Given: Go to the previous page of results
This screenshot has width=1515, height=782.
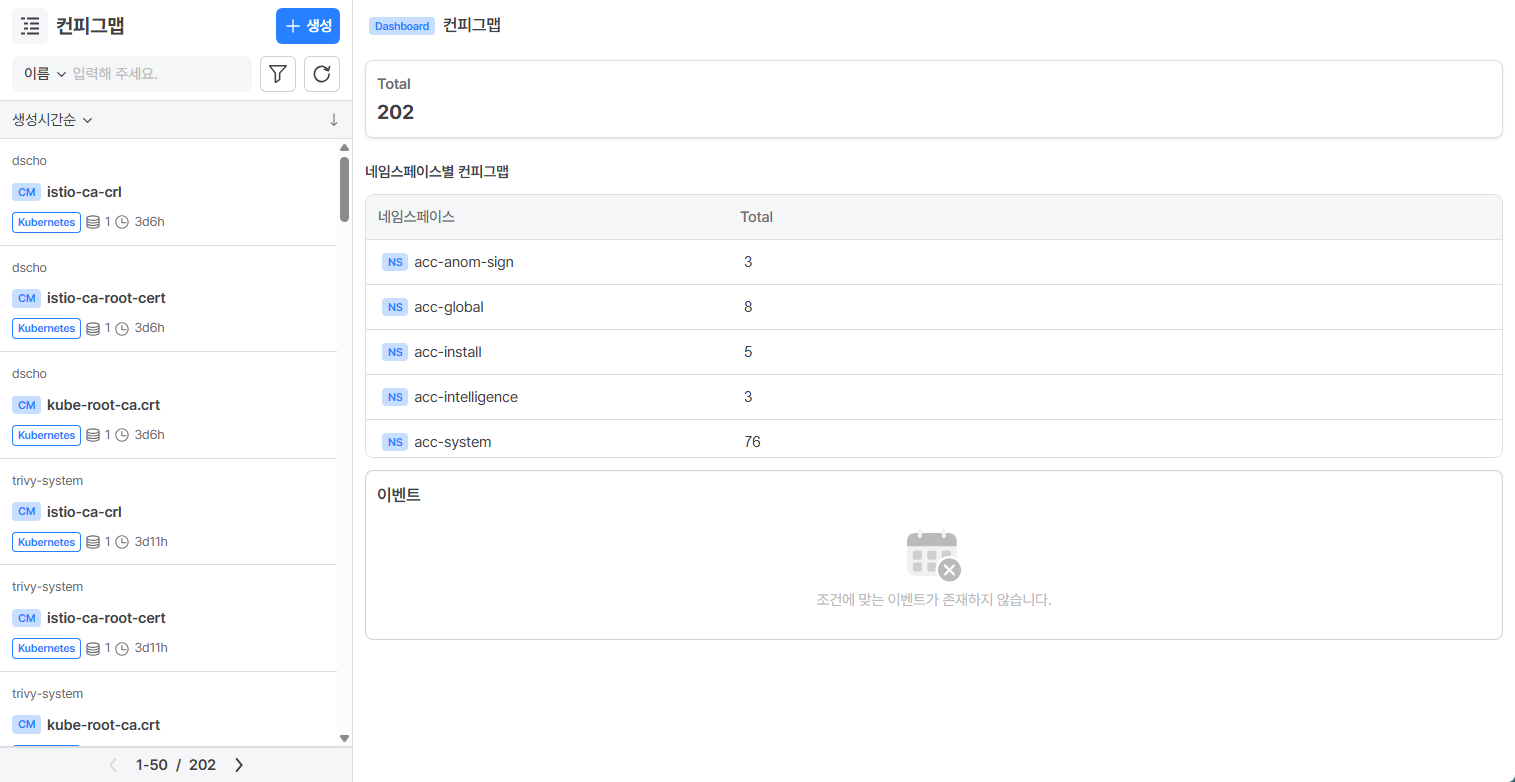Looking at the screenshot, I should point(113,765).
